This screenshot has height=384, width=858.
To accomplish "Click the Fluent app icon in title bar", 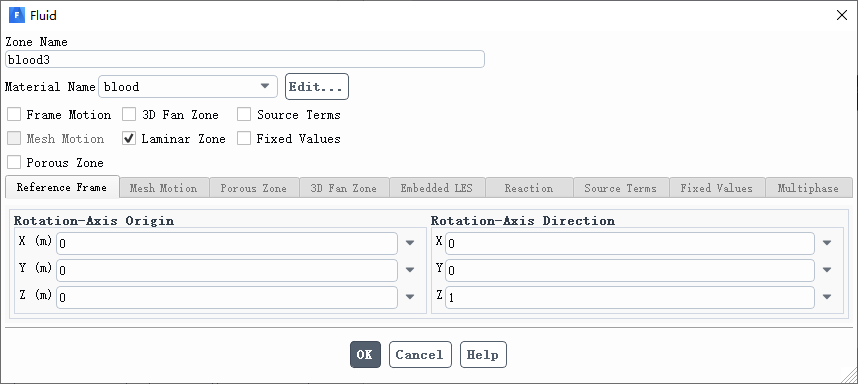I will pyautogui.click(x=16, y=15).
